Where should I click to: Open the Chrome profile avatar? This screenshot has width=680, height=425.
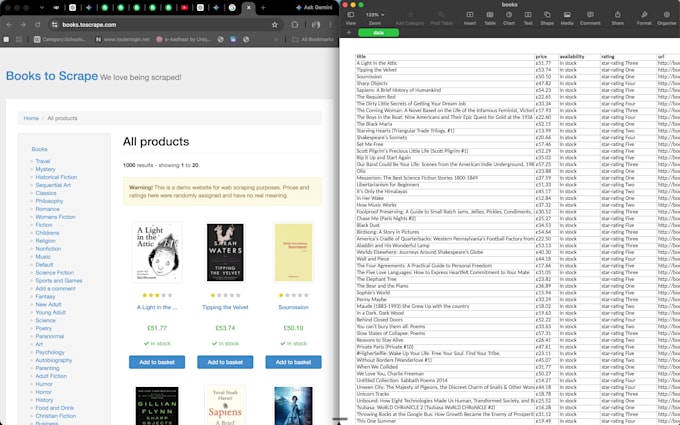[x=316, y=25]
